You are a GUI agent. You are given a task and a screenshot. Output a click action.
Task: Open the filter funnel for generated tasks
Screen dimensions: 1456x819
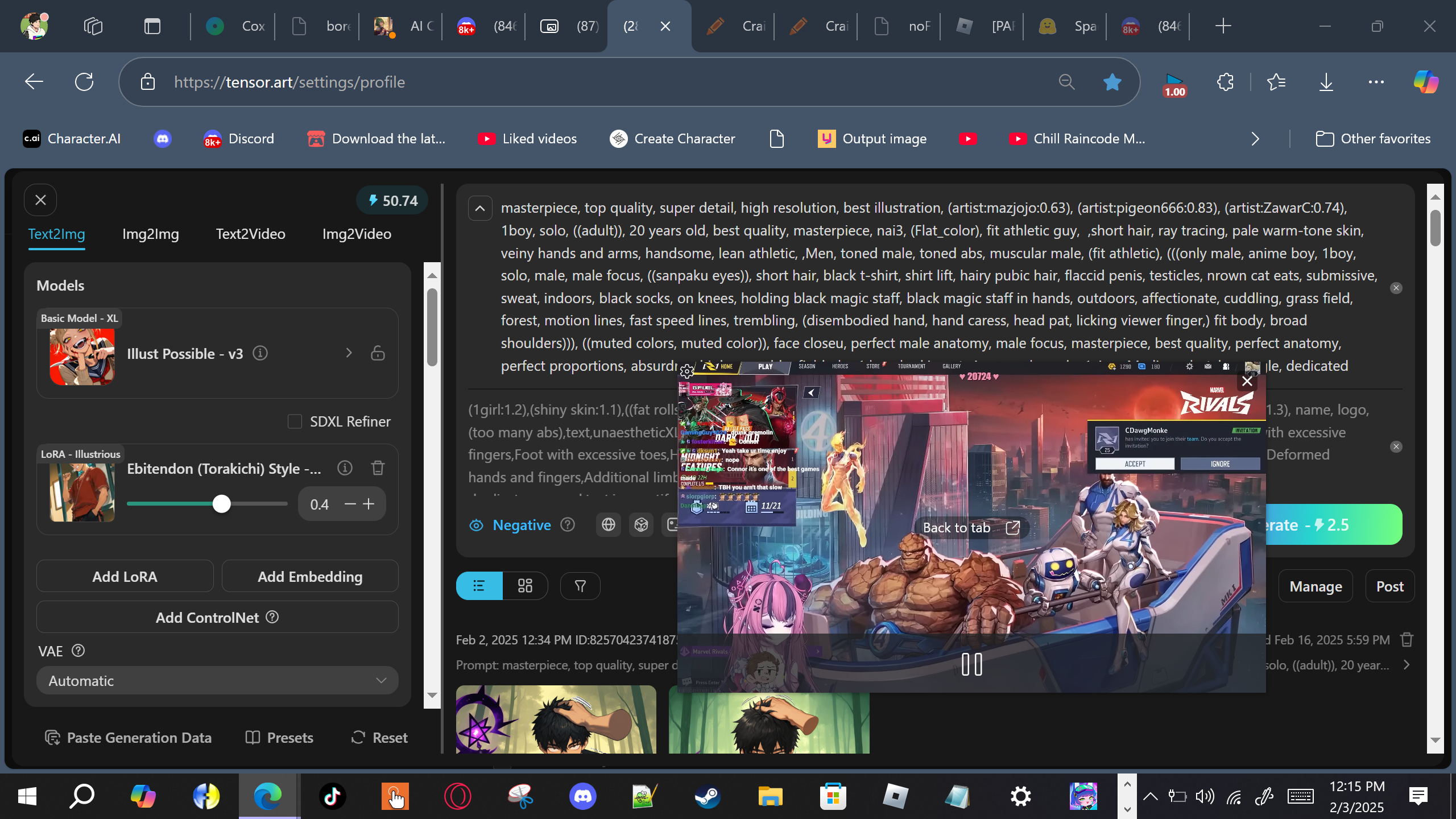click(580, 586)
